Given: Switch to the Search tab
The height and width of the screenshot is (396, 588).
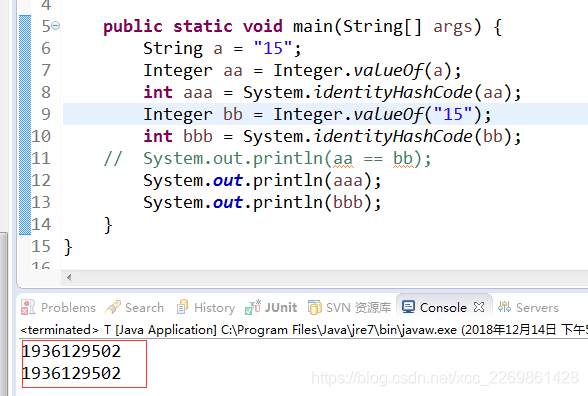Looking at the screenshot, I should pyautogui.click(x=135, y=308).
